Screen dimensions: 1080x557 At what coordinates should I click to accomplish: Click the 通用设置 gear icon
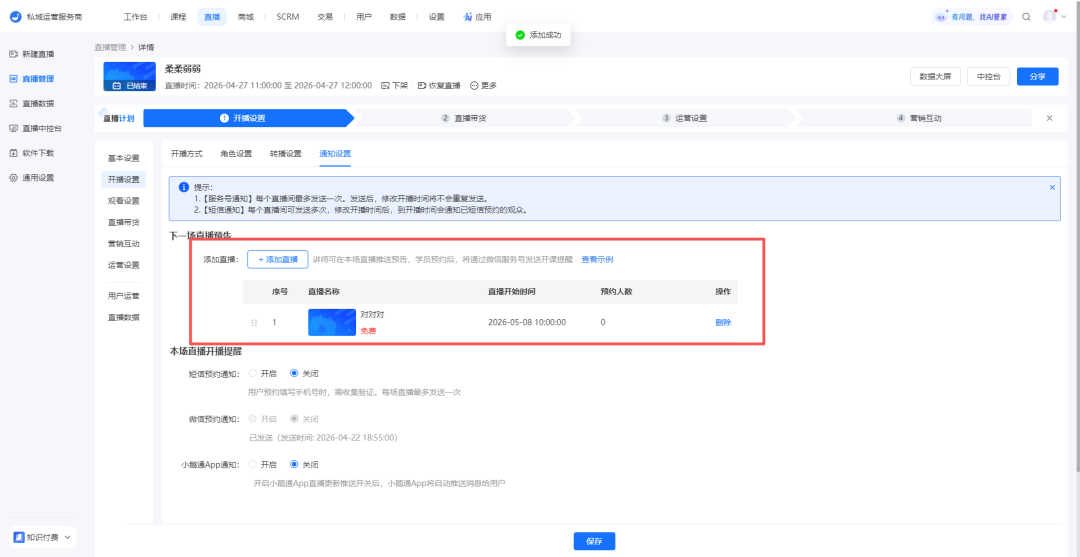[13, 178]
